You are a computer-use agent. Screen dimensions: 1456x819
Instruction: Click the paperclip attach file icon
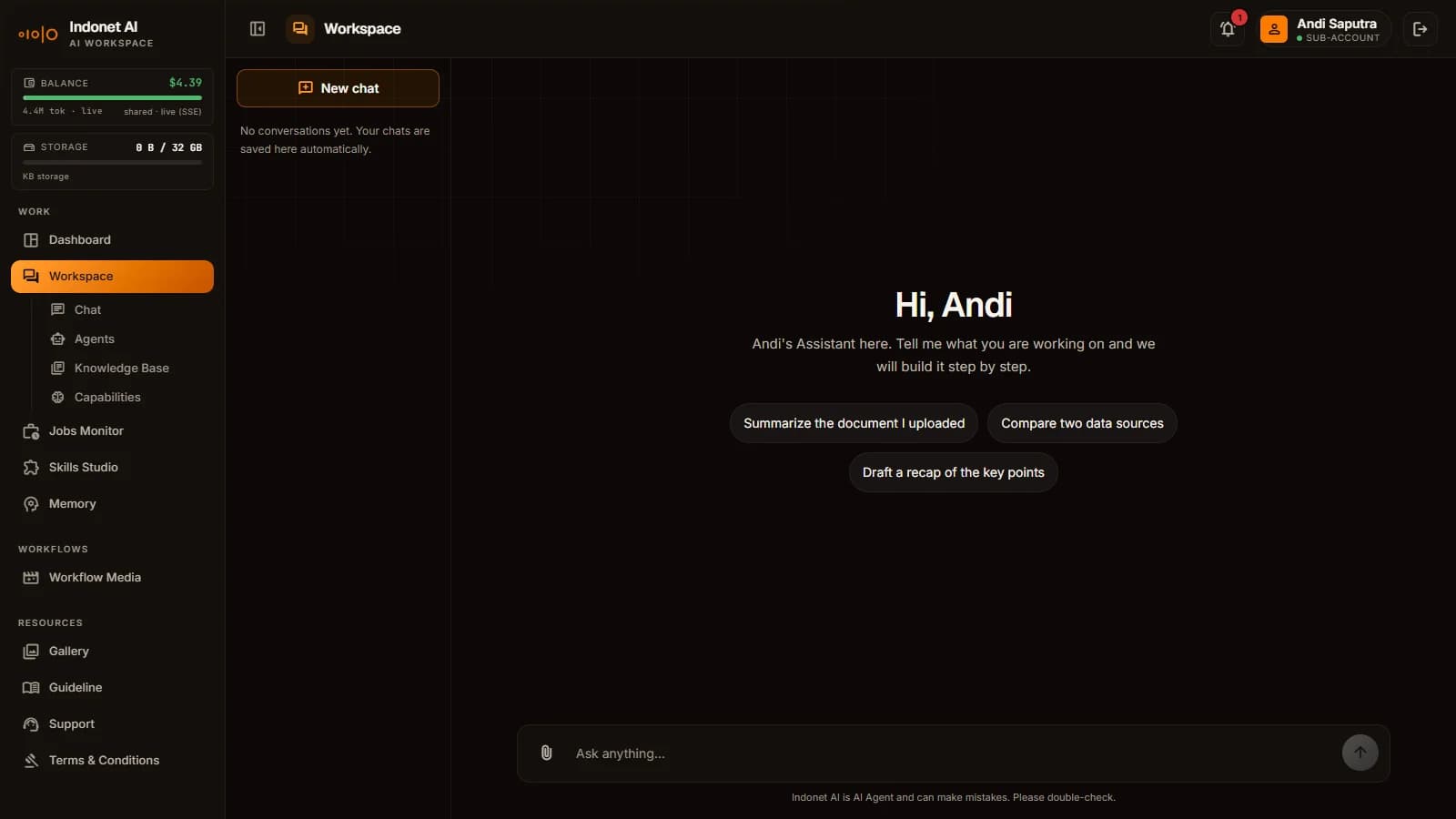547,753
